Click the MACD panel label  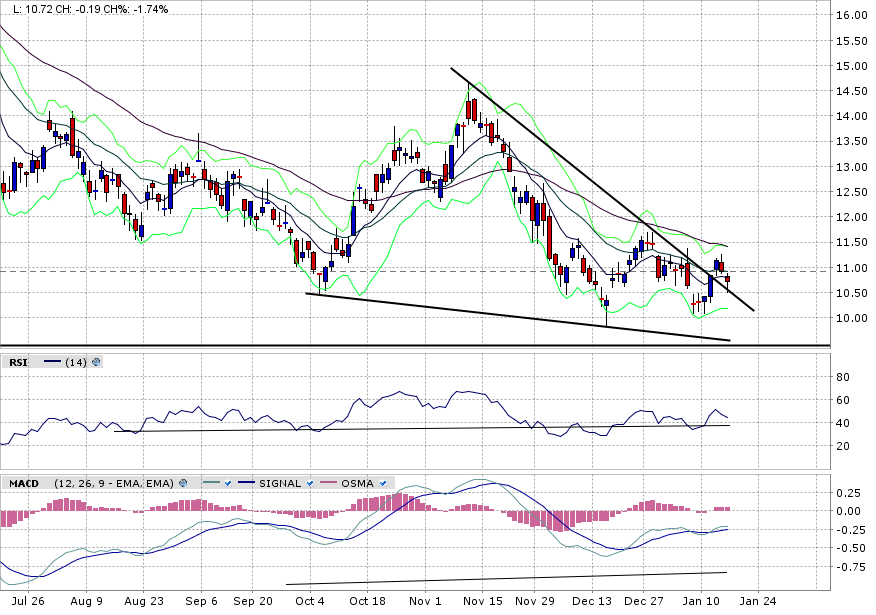23,483
